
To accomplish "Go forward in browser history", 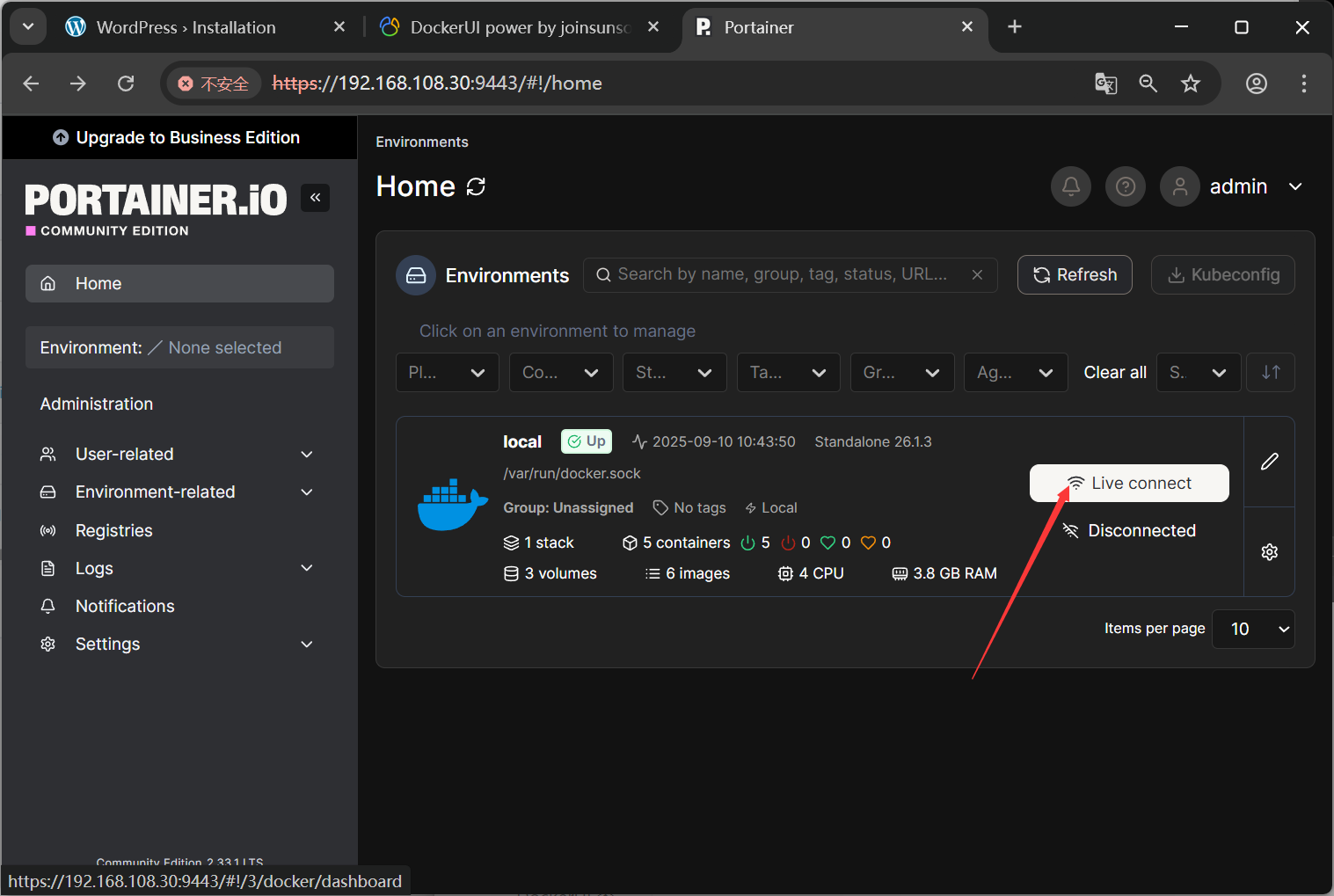I will coord(78,84).
